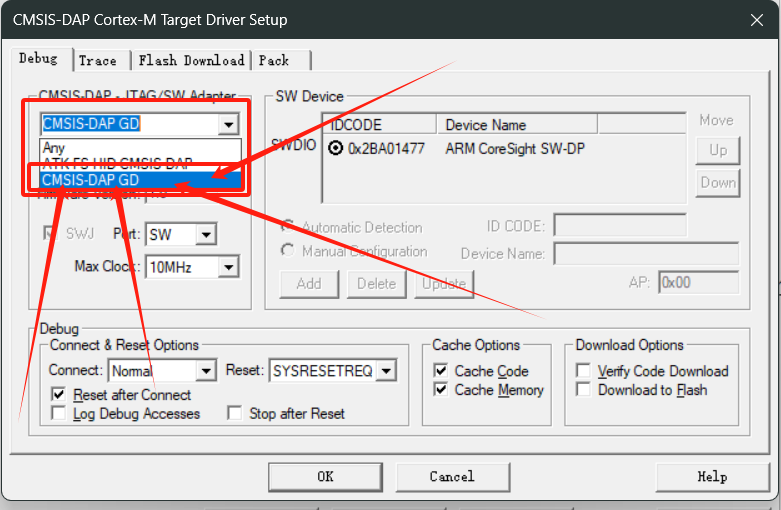Expand the Port SW dropdown
This screenshot has height=510, width=781.
click(x=206, y=235)
